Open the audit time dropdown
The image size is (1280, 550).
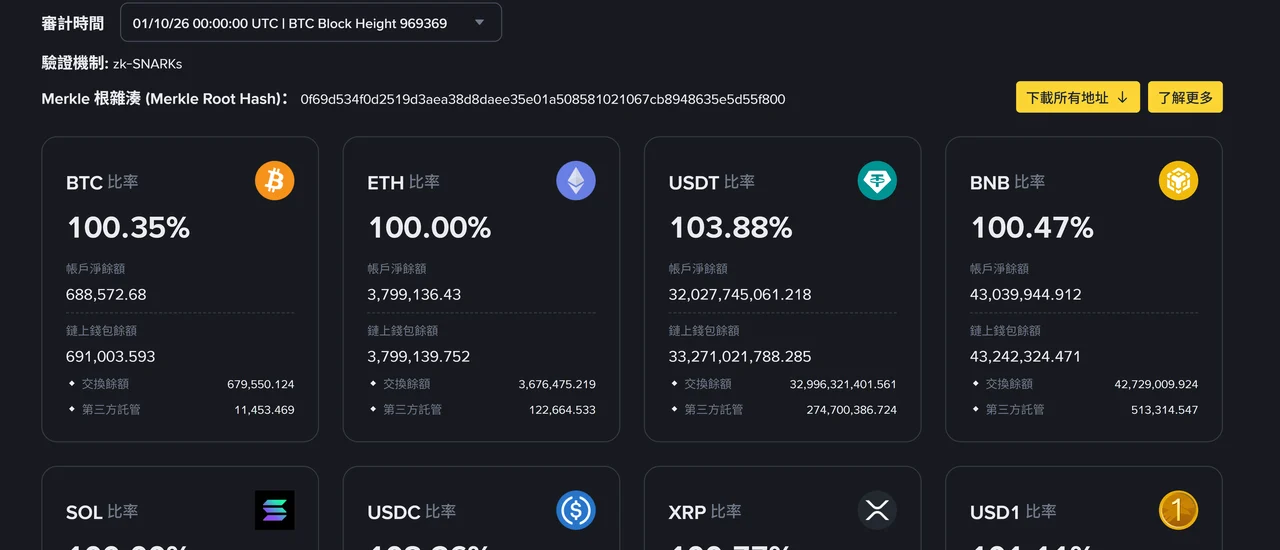coord(311,23)
